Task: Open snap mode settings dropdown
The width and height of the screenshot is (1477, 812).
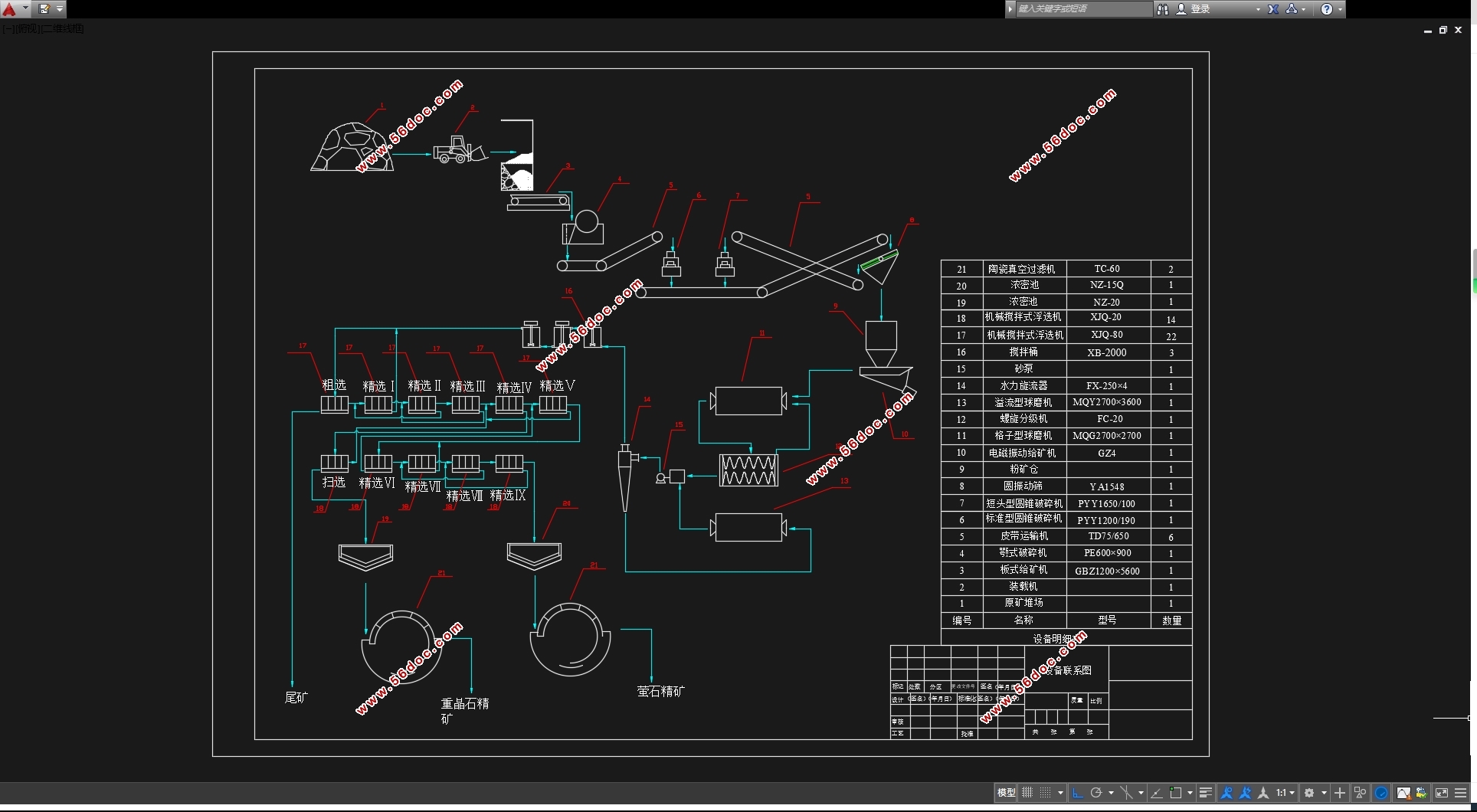Action: click(x=1060, y=793)
